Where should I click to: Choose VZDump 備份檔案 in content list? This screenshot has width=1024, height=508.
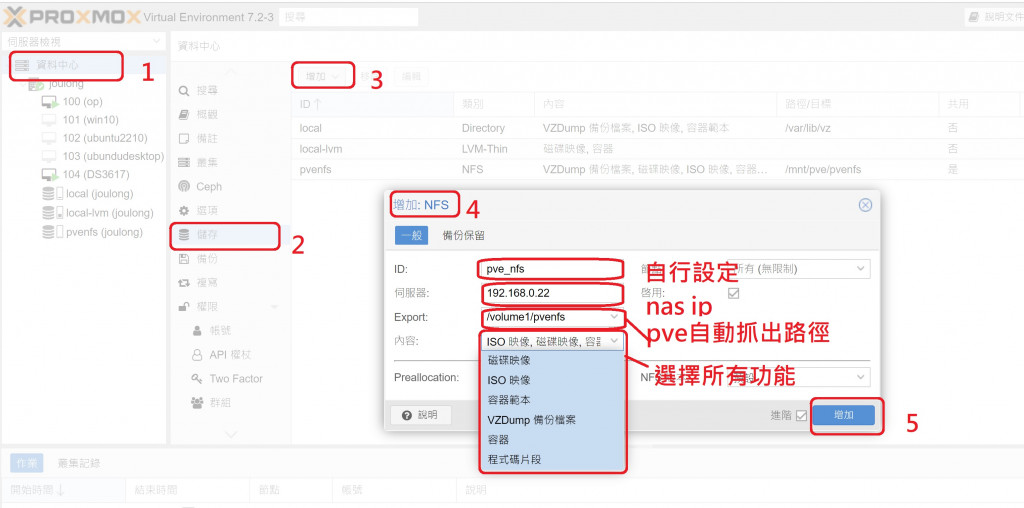pyautogui.click(x=553, y=420)
